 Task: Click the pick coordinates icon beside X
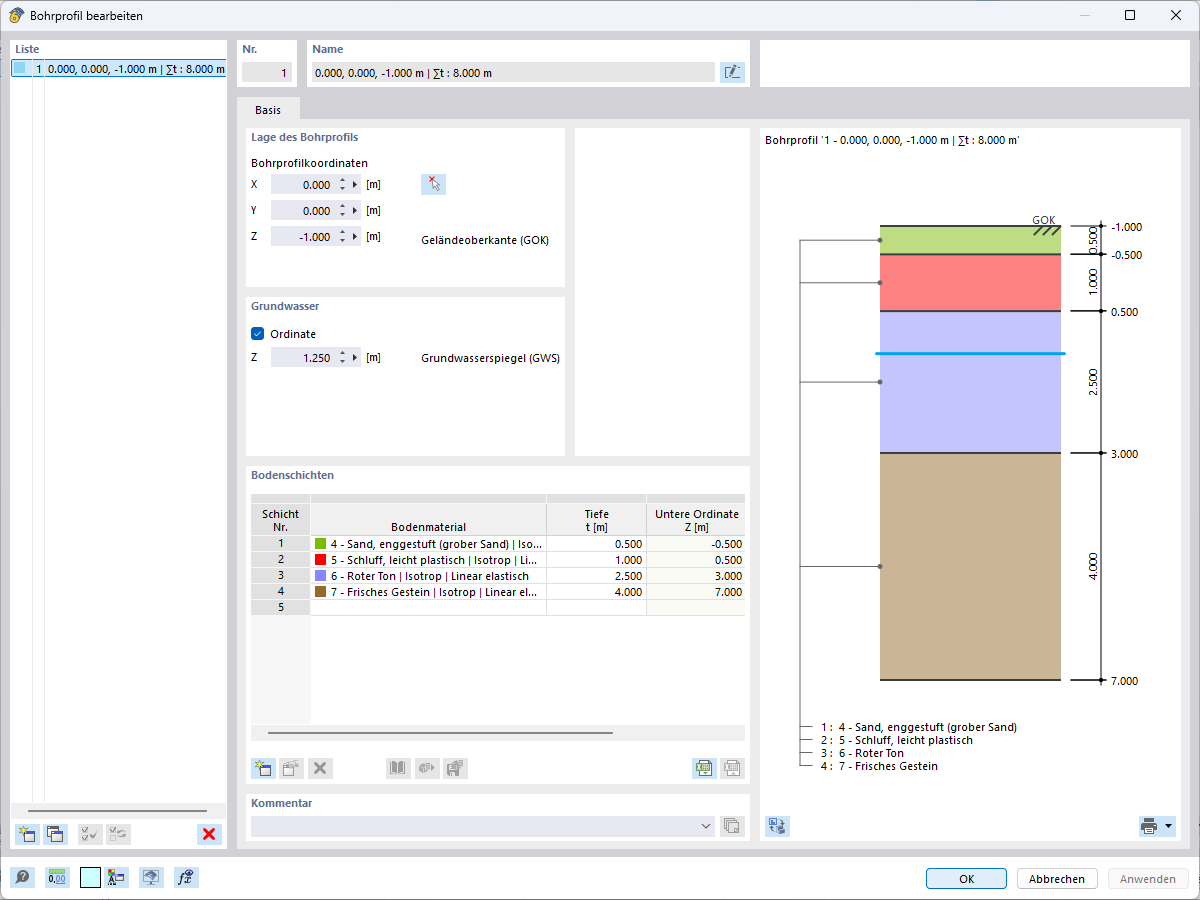[433, 184]
